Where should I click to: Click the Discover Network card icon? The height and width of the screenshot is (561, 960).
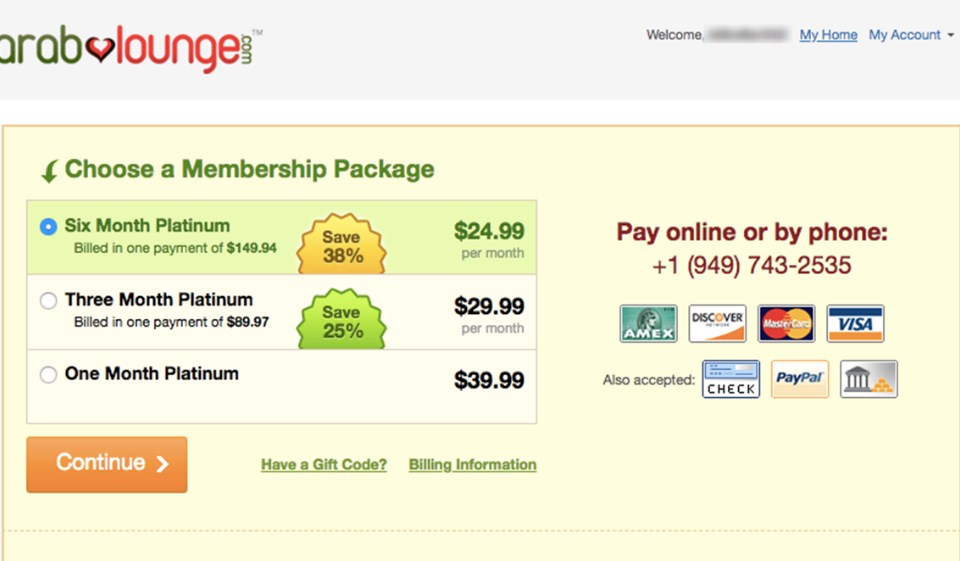(717, 323)
